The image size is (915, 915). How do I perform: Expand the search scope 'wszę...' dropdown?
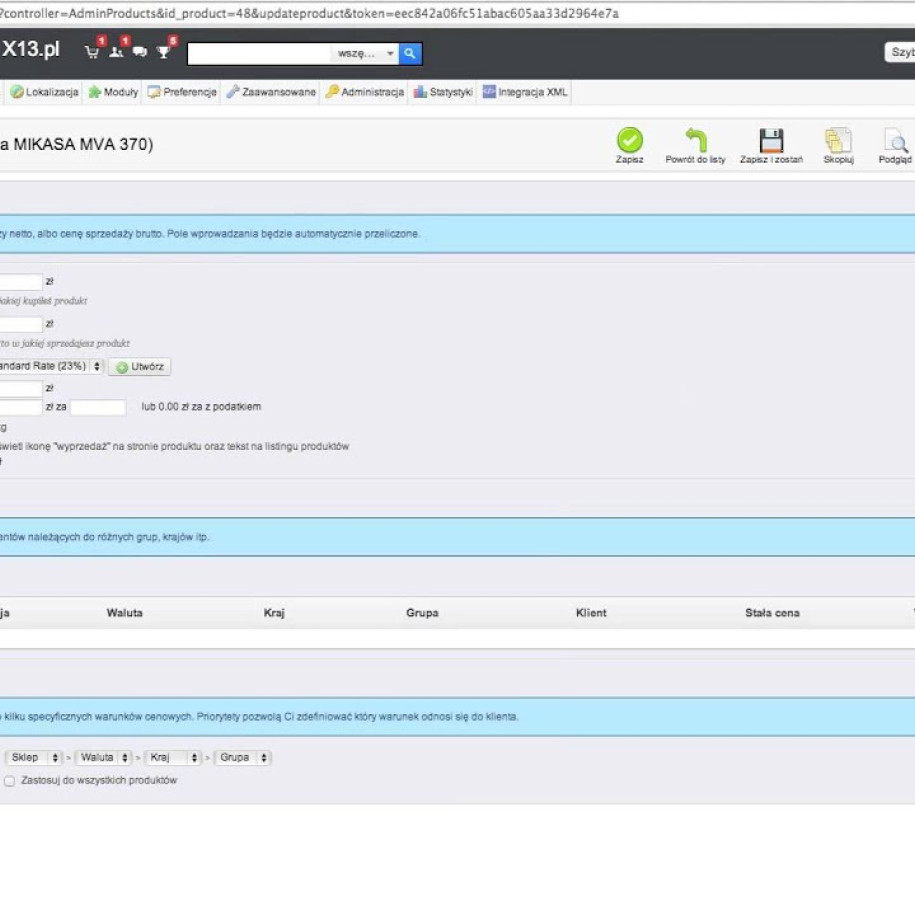[x=365, y=54]
